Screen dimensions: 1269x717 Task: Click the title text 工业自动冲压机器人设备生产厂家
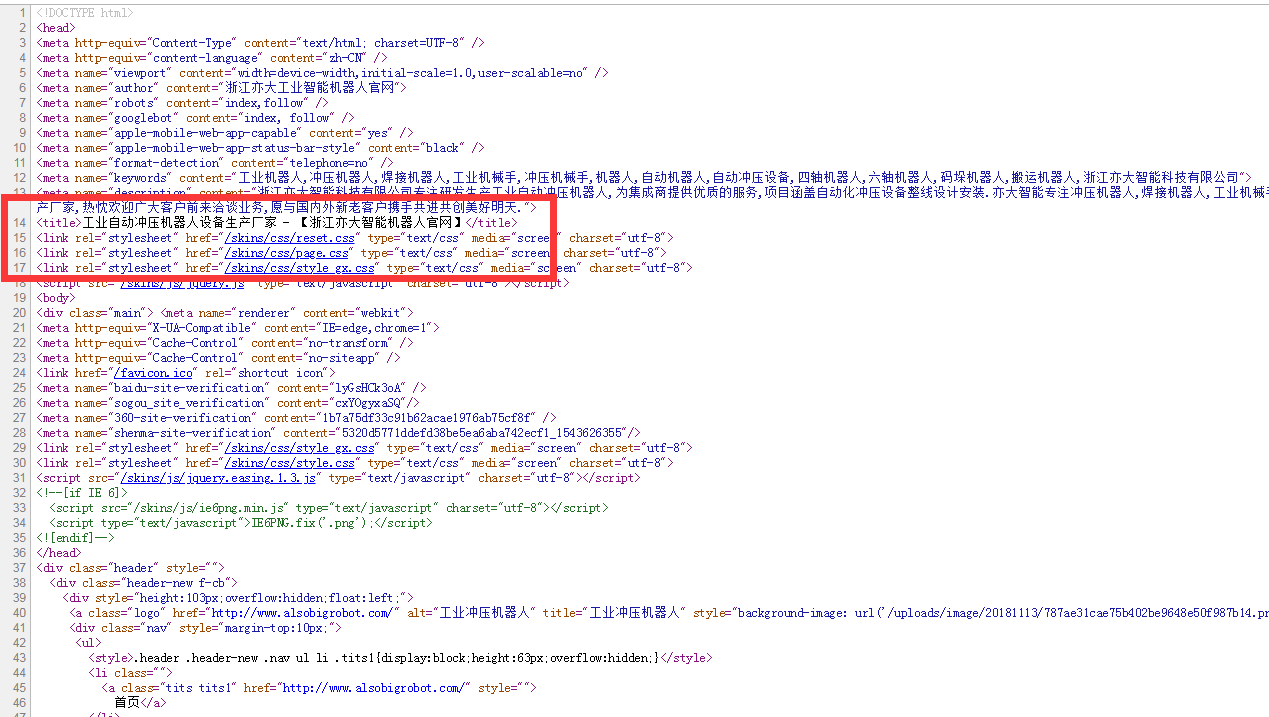coord(180,223)
